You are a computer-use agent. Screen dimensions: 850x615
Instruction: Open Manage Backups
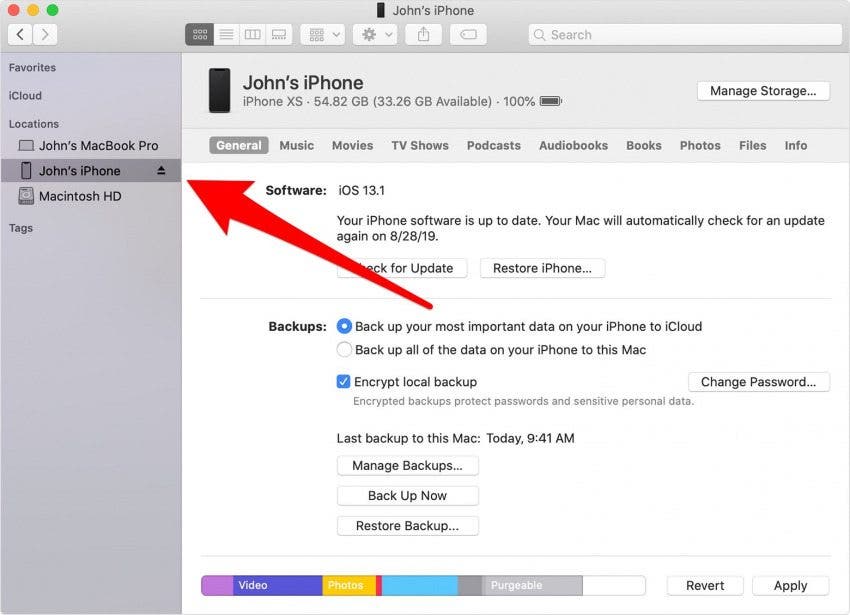(x=407, y=465)
